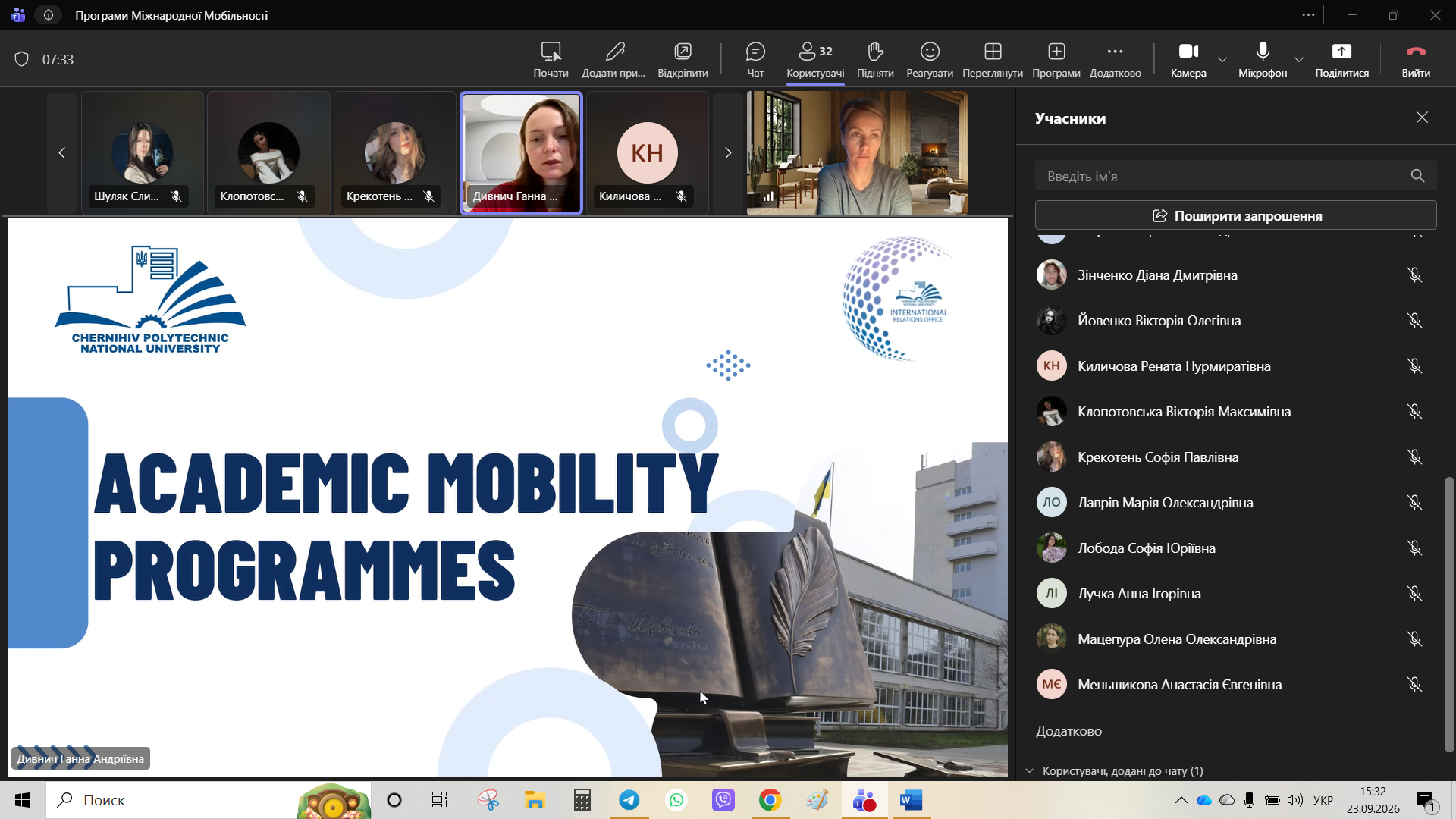Open the Чат (Chat) panel

[755, 59]
